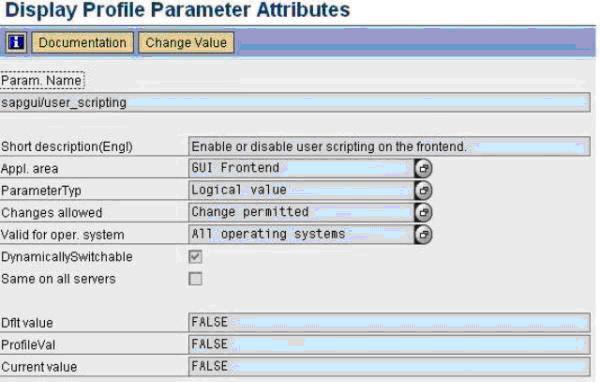This screenshot has height=382, width=601.
Task: Select the Logical value field
Action: (x=301, y=190)
